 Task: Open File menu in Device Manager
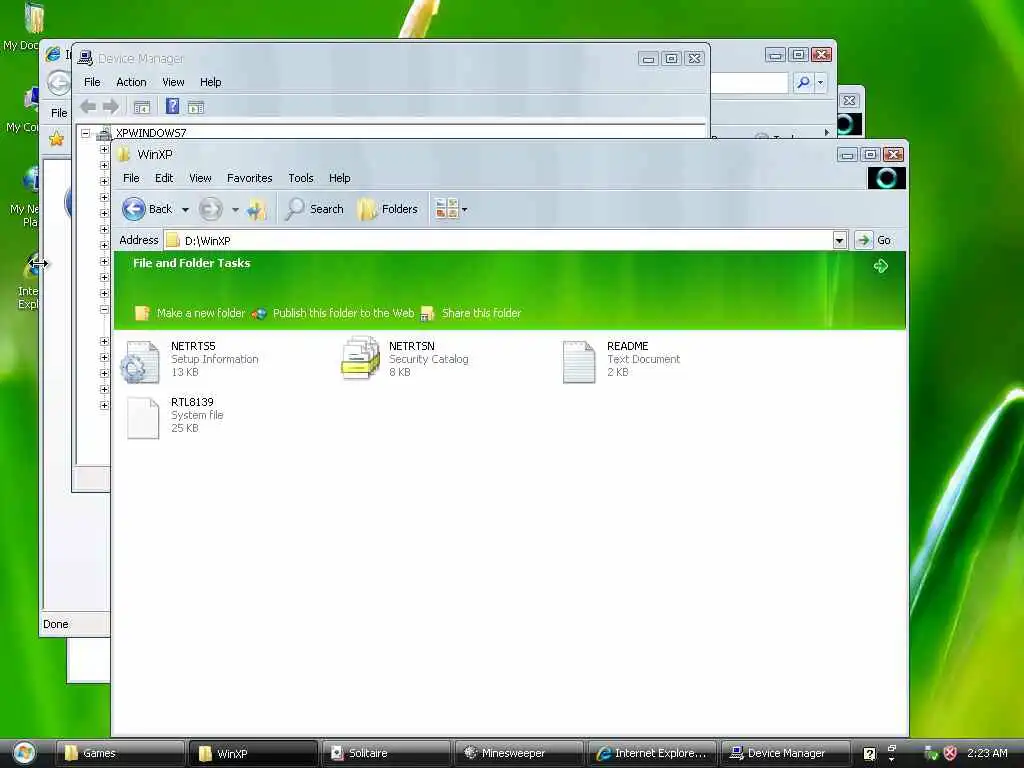(92, 82)
